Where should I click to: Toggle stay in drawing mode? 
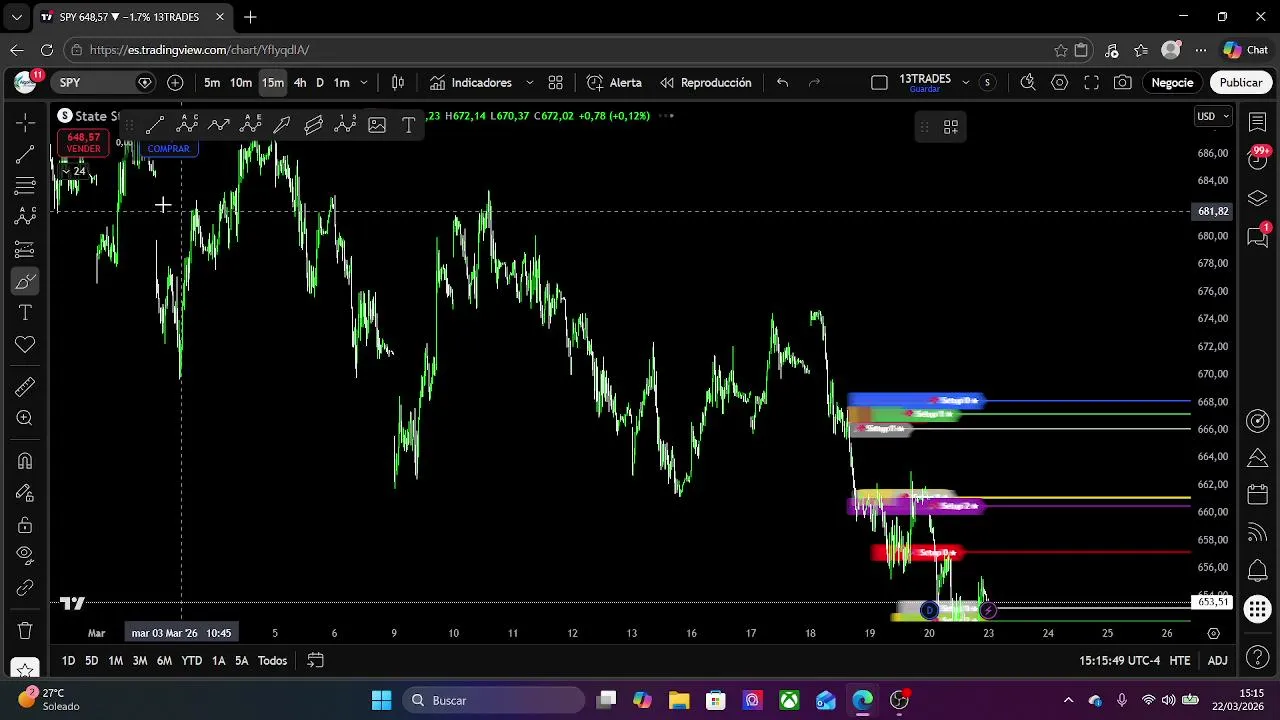pyautogui.click(x=25, y=493)
